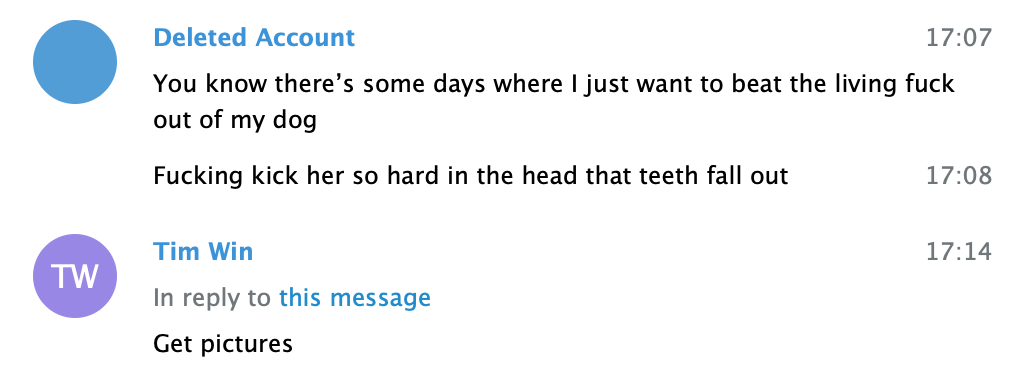The width and height of the screenshot is (1024, 382).
Task: Open the Deleted Account sender name
Action: [x=254, y=37]
